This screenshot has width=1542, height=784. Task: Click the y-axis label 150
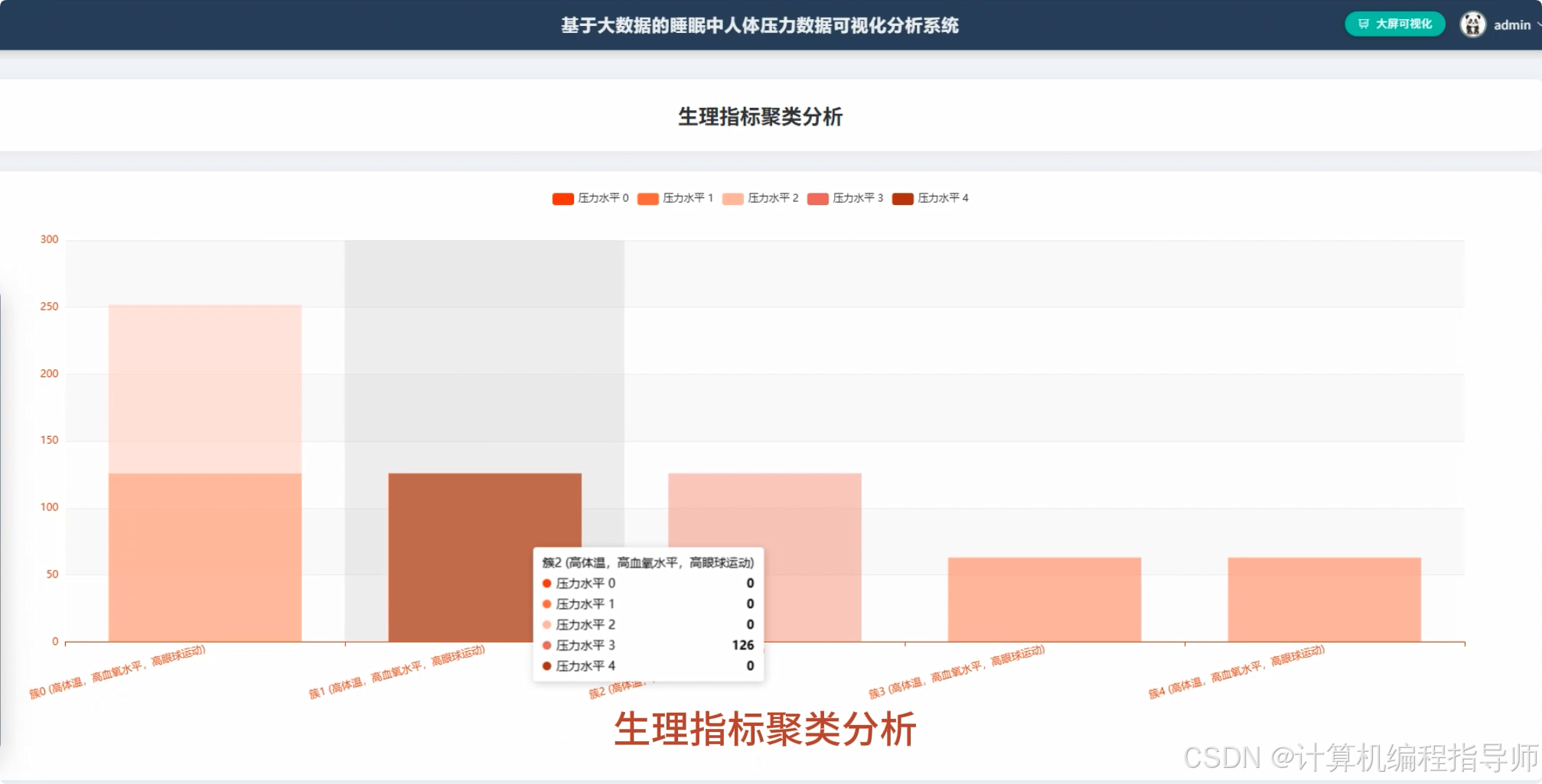coord(49,440)
